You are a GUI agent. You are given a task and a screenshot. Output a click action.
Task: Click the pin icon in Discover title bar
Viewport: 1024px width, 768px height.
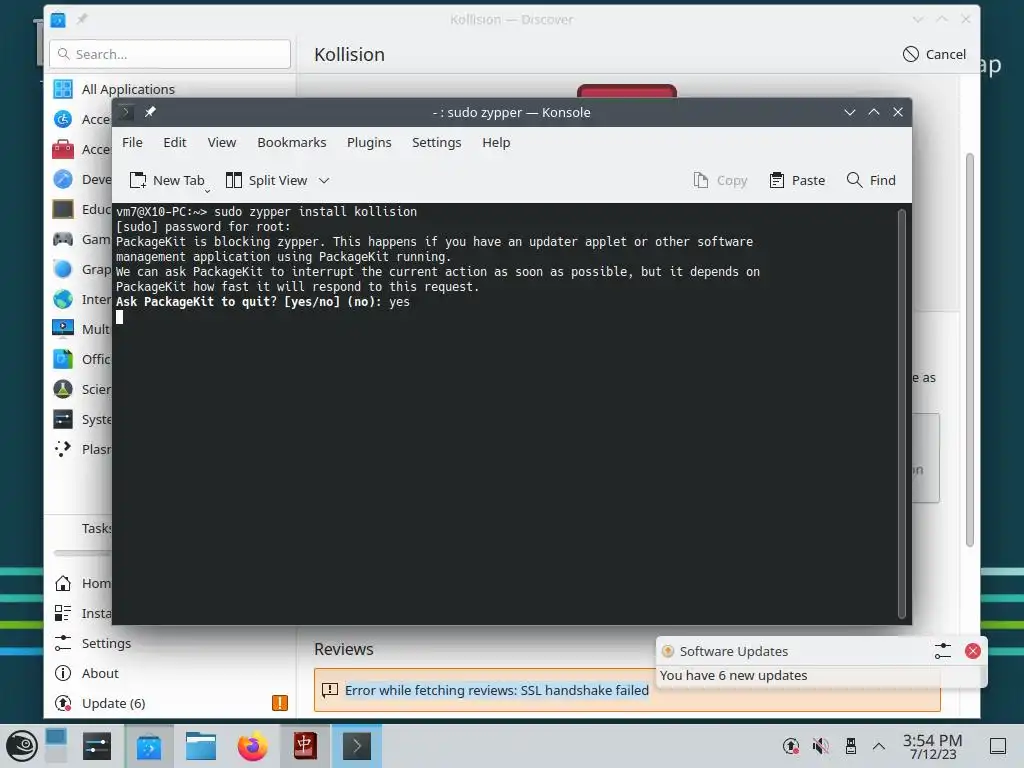point(82,19)
